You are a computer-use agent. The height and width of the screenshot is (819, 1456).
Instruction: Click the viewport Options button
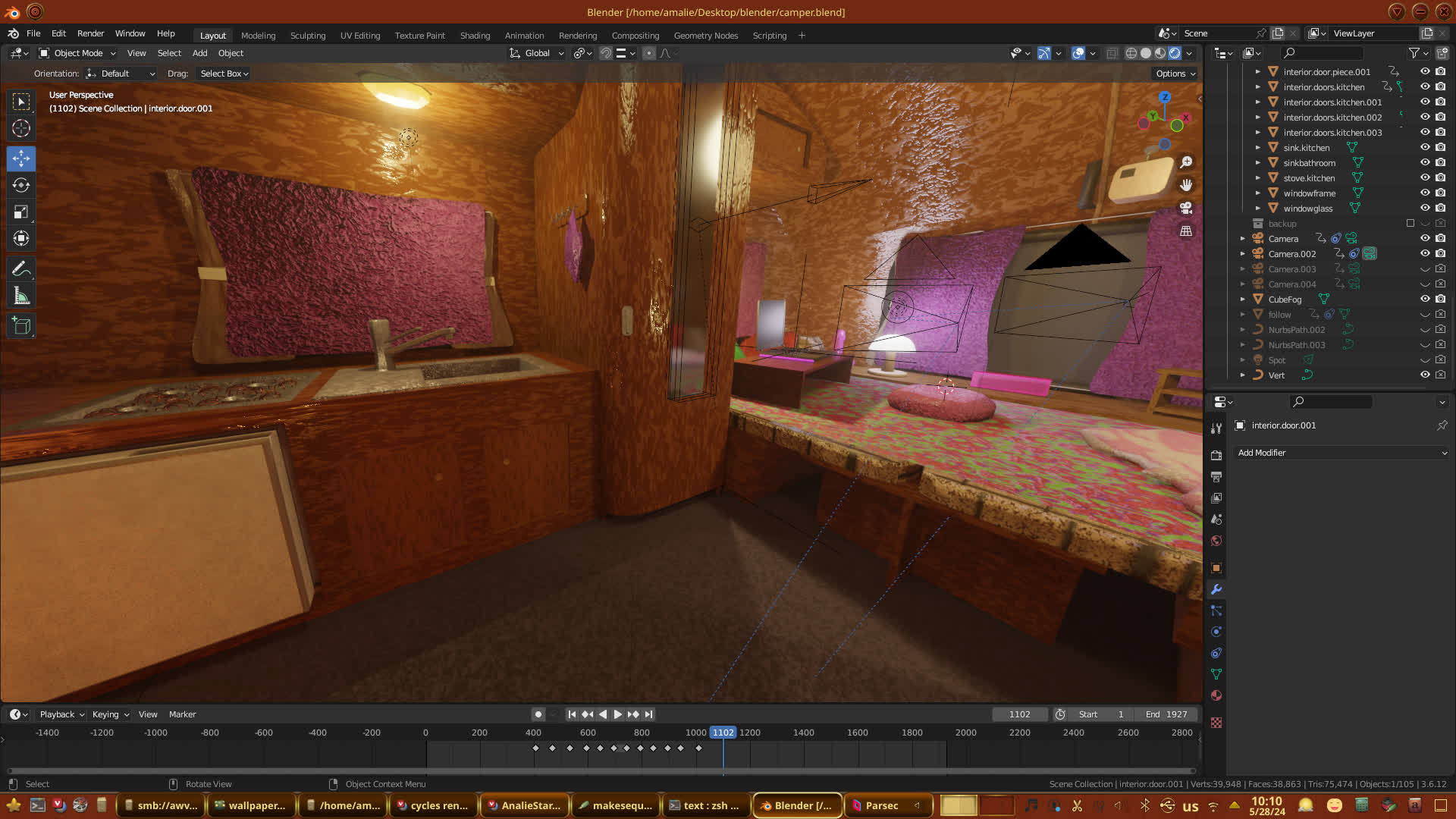pos(1175,74)
